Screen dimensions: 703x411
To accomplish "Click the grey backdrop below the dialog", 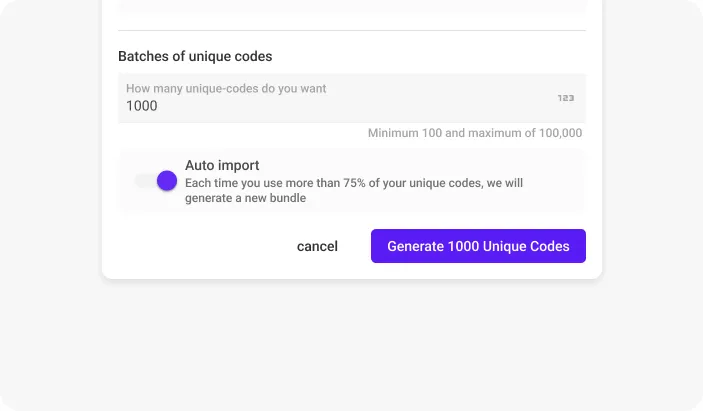I will point(352,340).
